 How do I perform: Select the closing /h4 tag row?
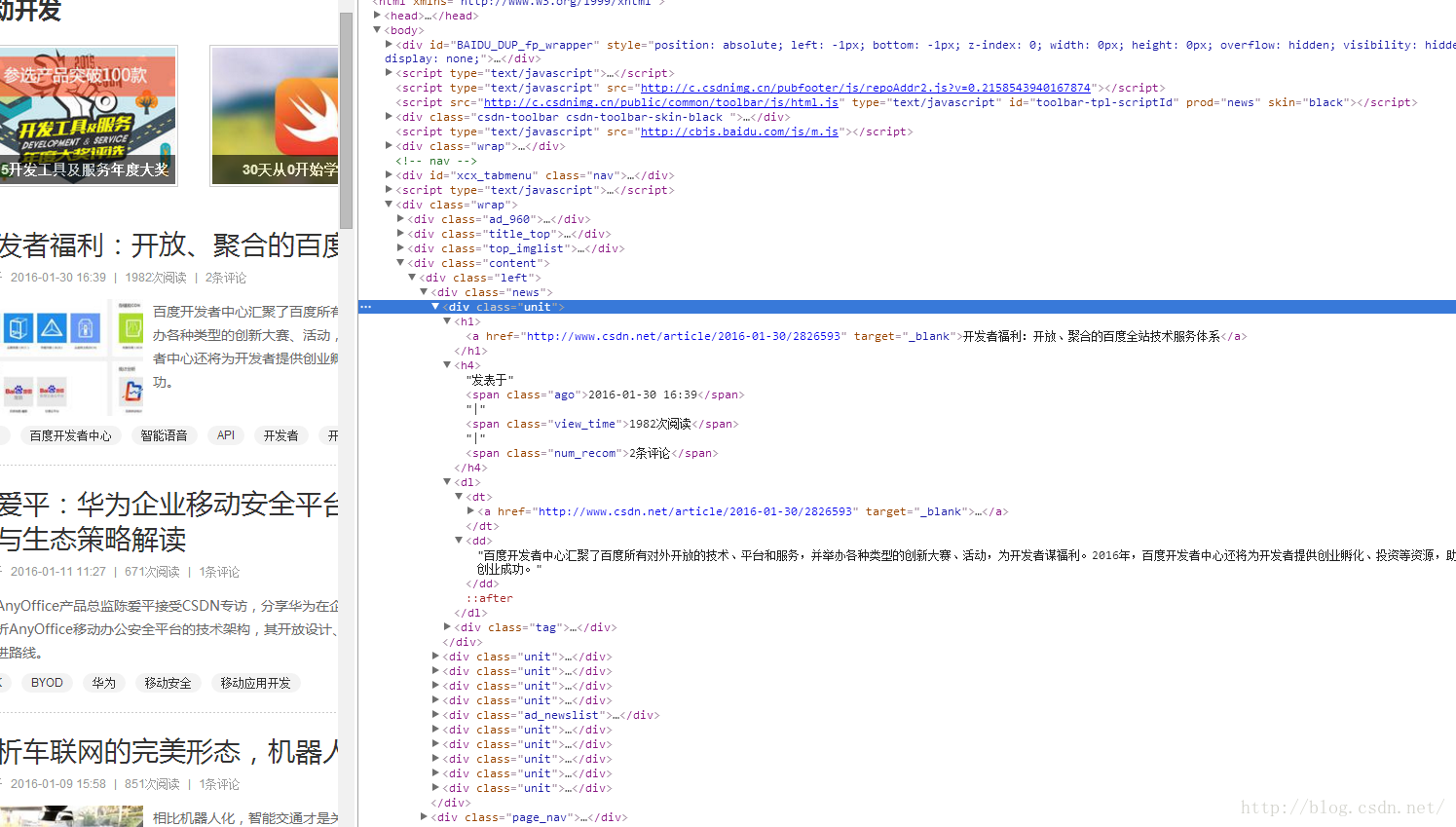click(470, 468)
